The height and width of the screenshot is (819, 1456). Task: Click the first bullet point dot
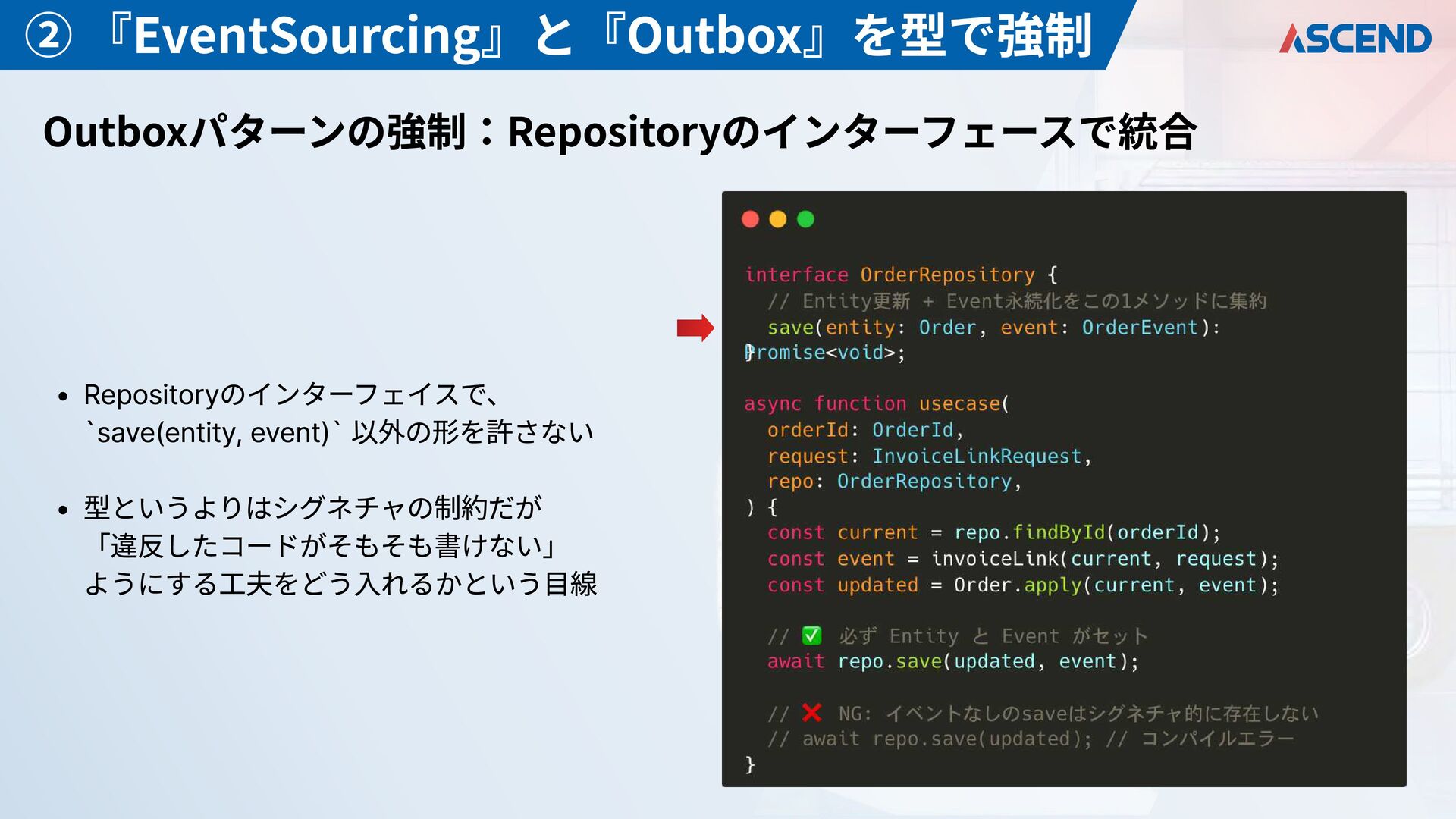tap(64, 397)
